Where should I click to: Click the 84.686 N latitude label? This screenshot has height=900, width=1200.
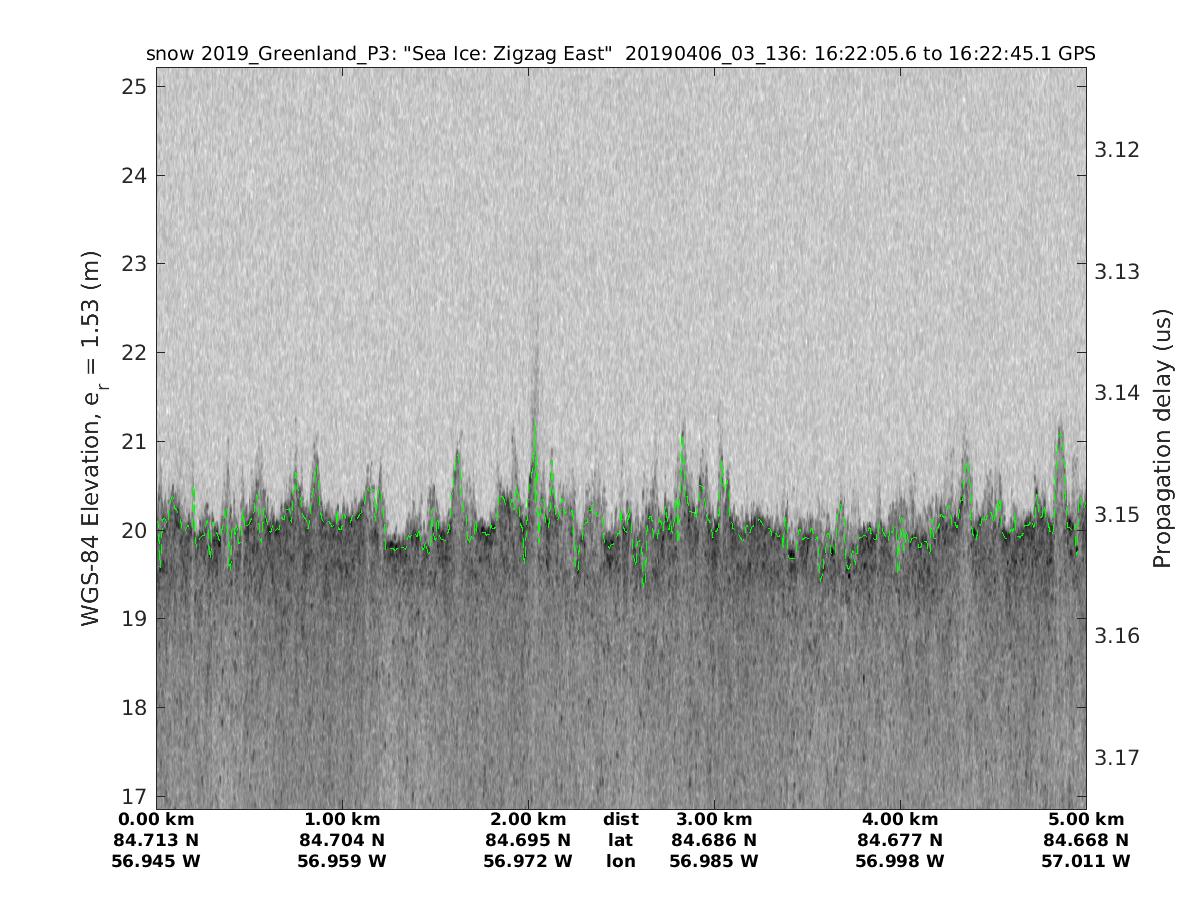pyautogui.click(x=713, y=840)
